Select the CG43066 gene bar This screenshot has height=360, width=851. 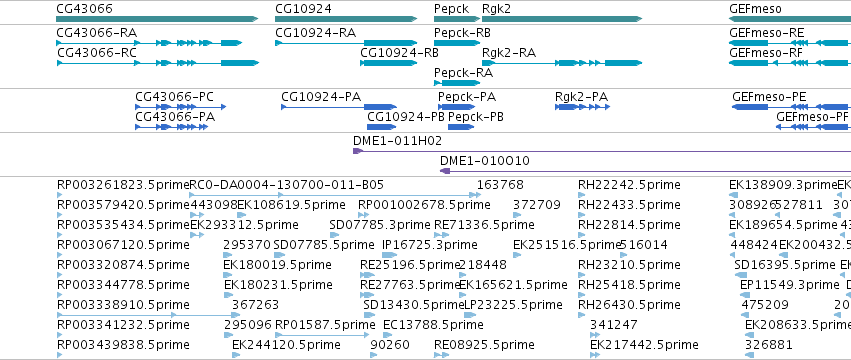tap(157, 19)
